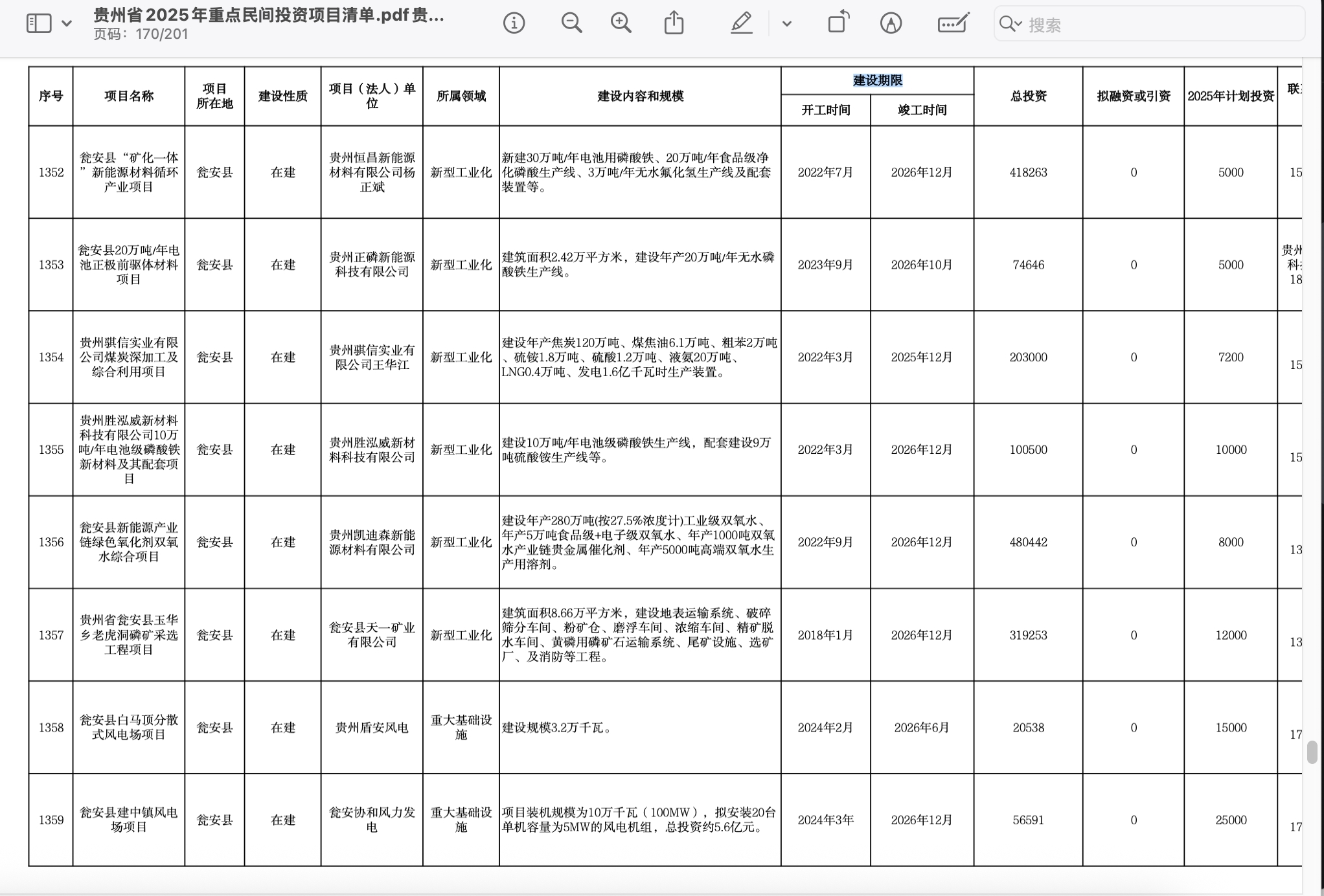Click 贵州盾安风电 company cell
Viewport: 1324px width, 896px height.
372,728
